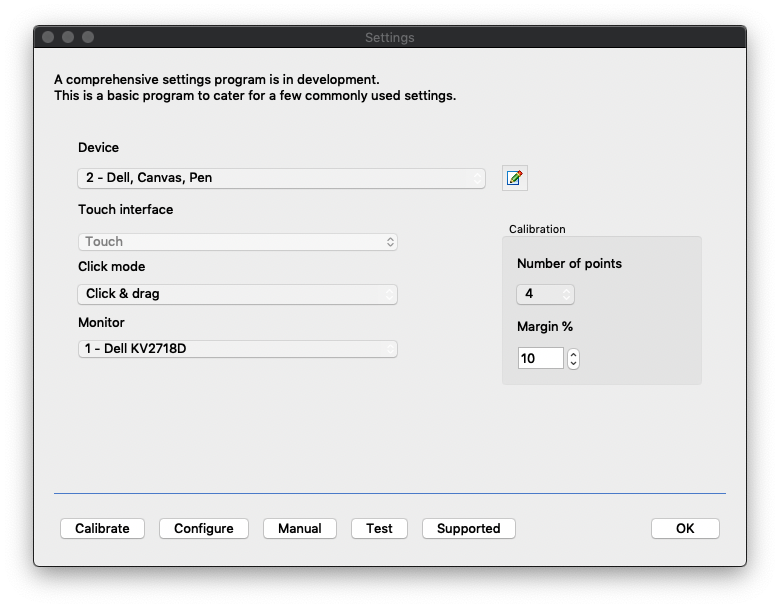This screenshot has height=608, width=780.
Task: Click the Test button
Action: (380, 528)
